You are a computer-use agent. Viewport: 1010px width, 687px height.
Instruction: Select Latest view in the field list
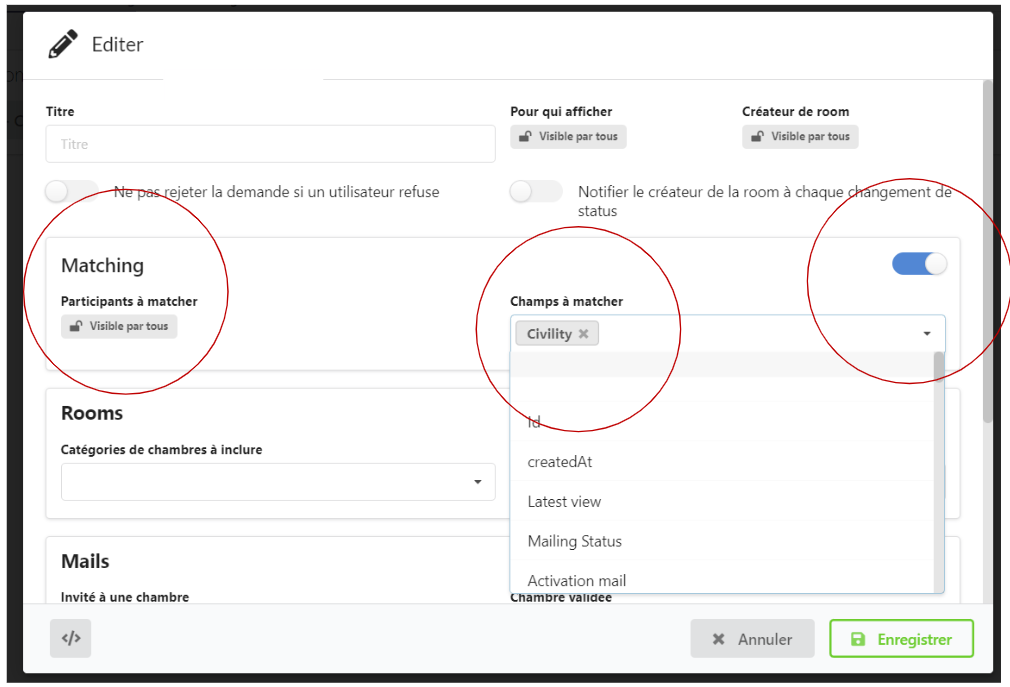pos(564,502)
